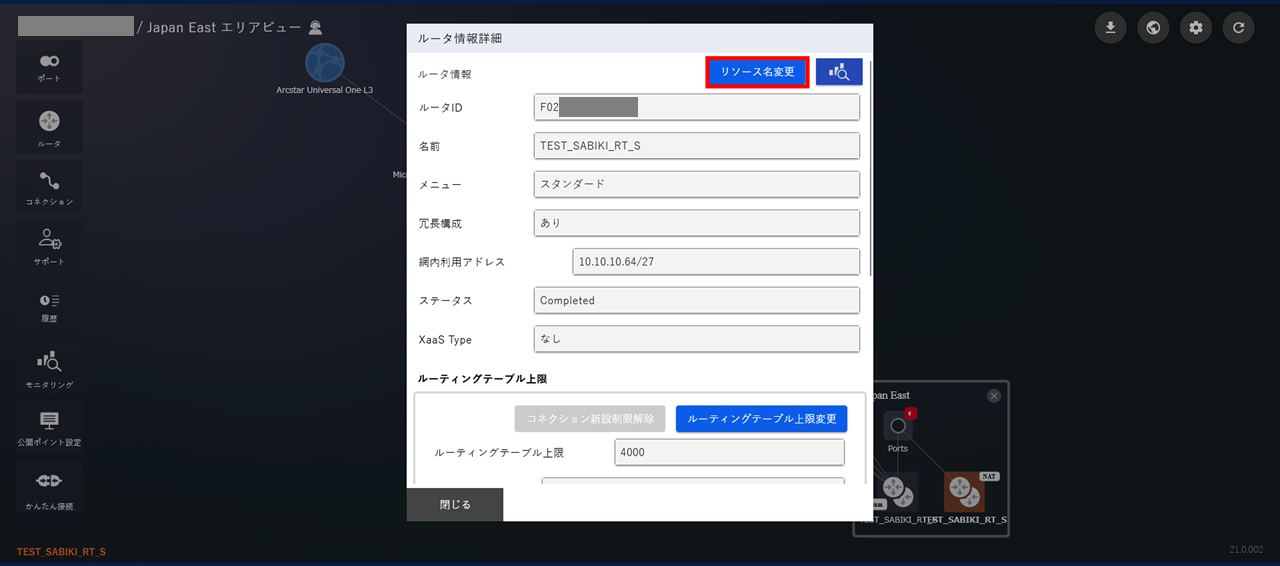Click ルーティングテーブル上限変更 button
The width and height of the screenshot is (1280, 566).
pyautogui.click(x=762, y=419)
